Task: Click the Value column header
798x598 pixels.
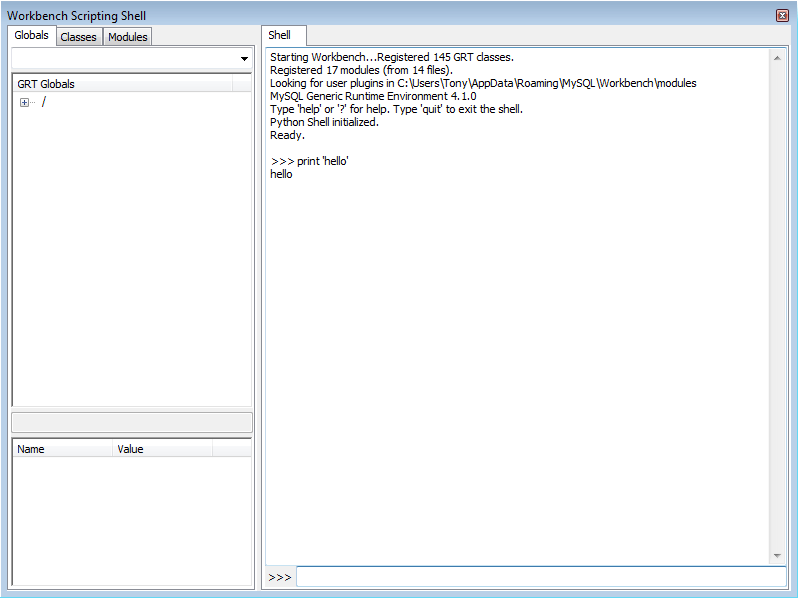Action: click(162, 449)
